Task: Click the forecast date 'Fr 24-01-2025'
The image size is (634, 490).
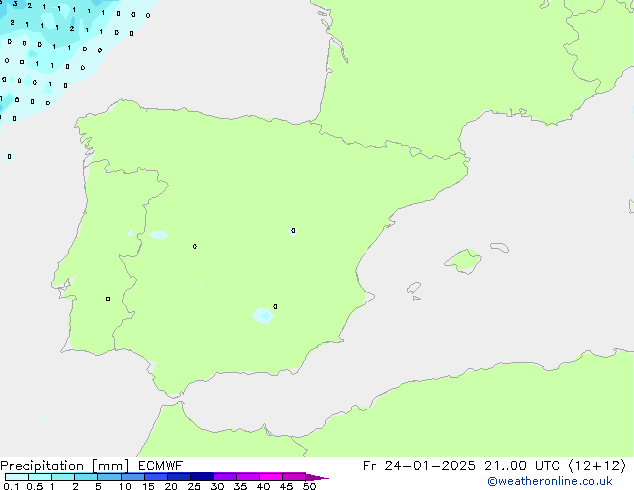Action: (x=419, y=466)
